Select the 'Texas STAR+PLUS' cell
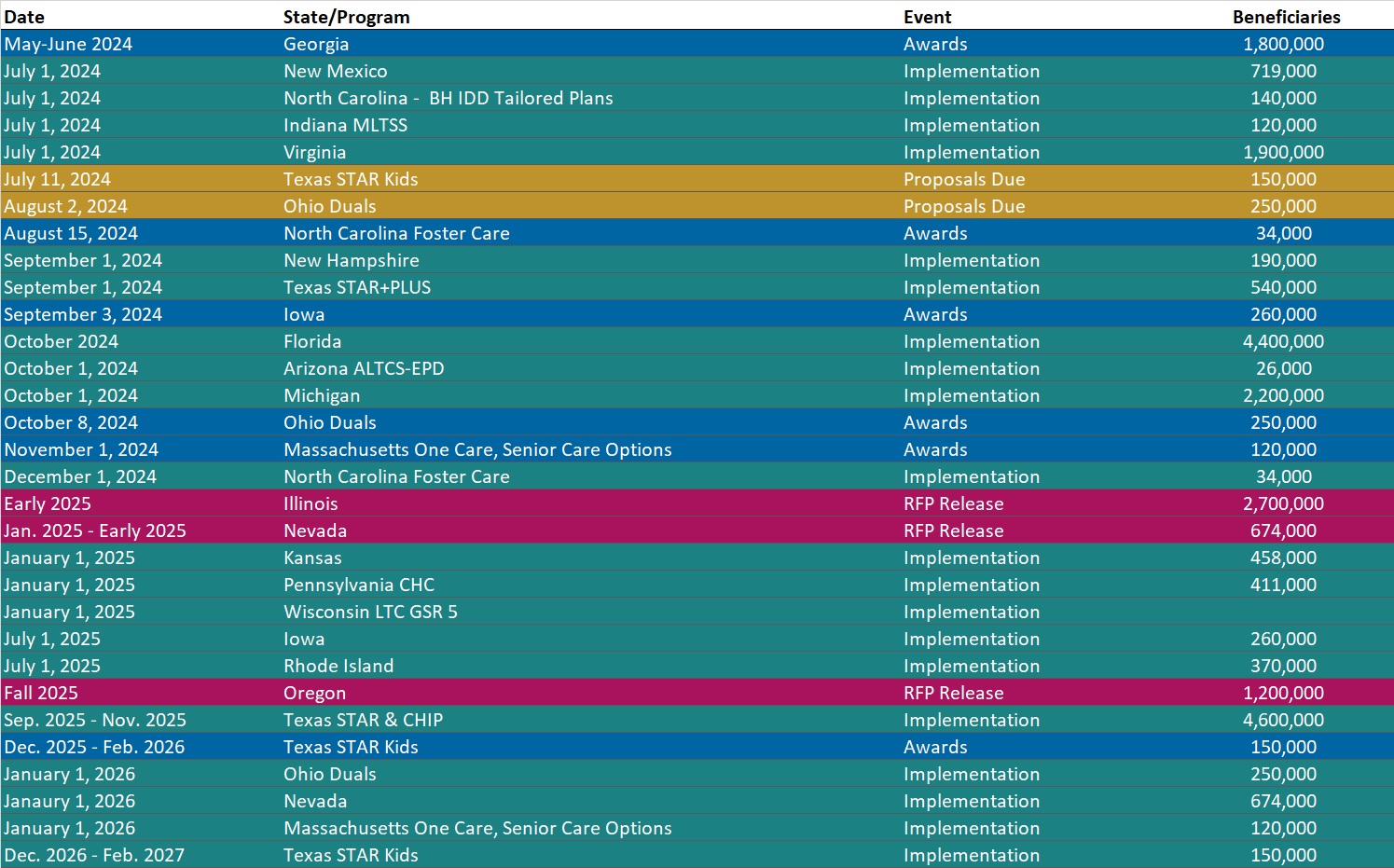 (357, 287)
